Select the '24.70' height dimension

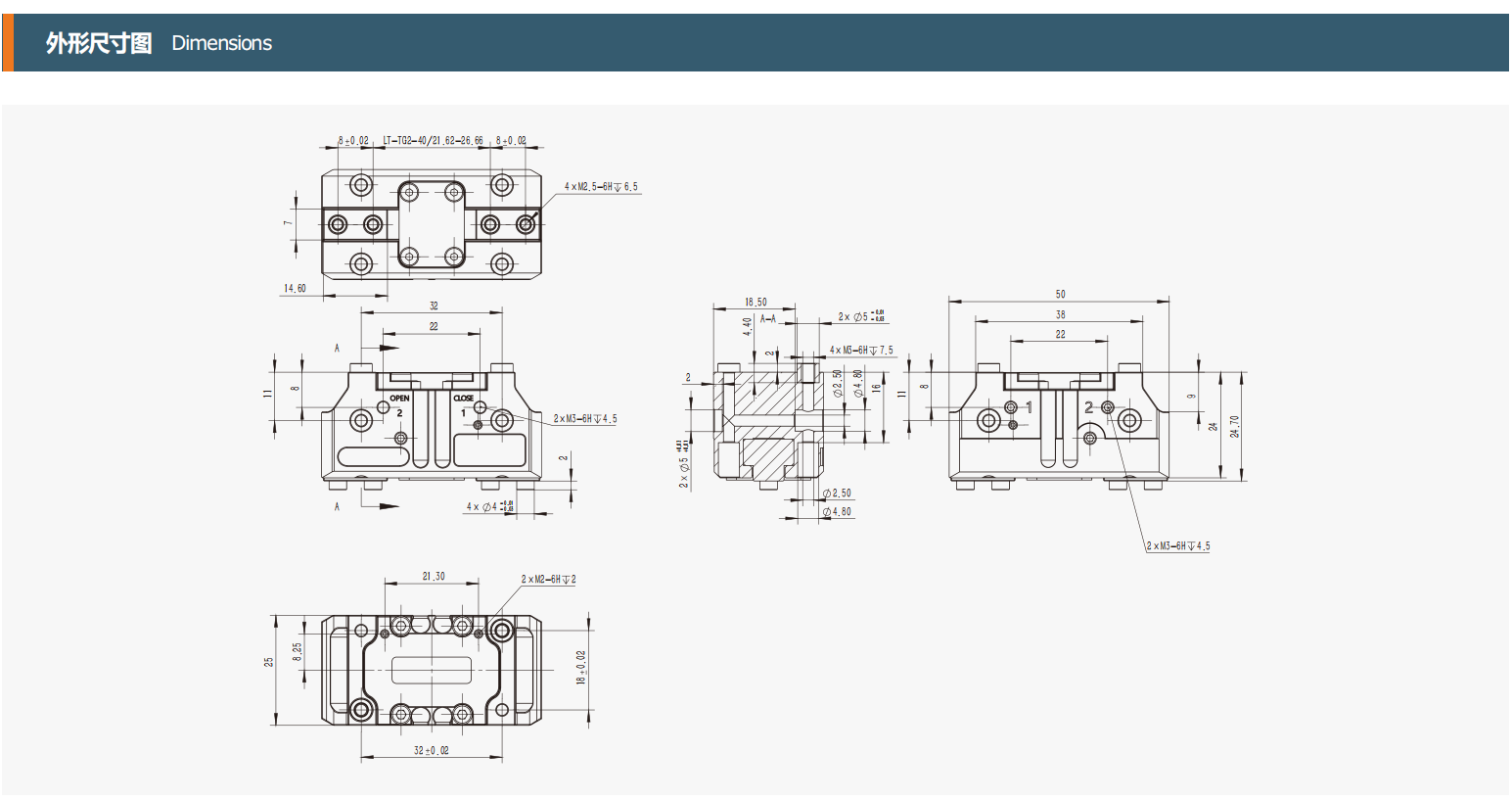(1234, 426)
